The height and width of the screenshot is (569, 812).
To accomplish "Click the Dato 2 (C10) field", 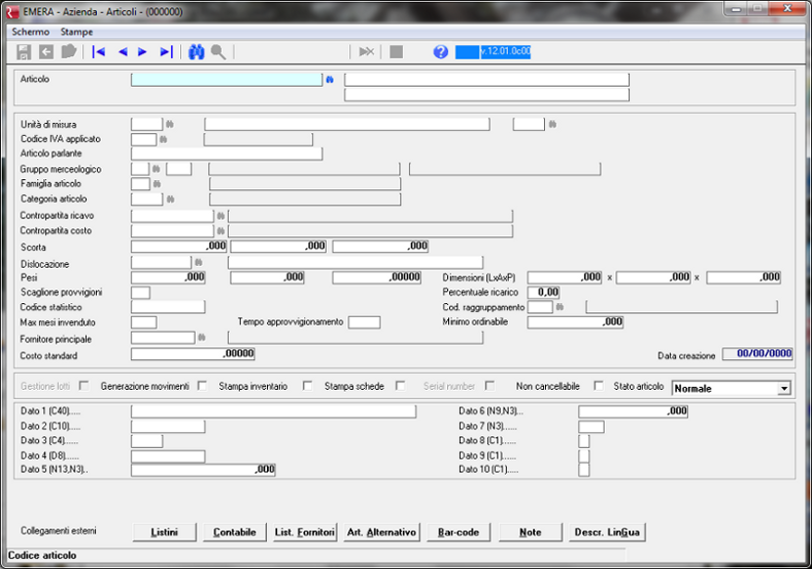I will click(x=168, y=427).
